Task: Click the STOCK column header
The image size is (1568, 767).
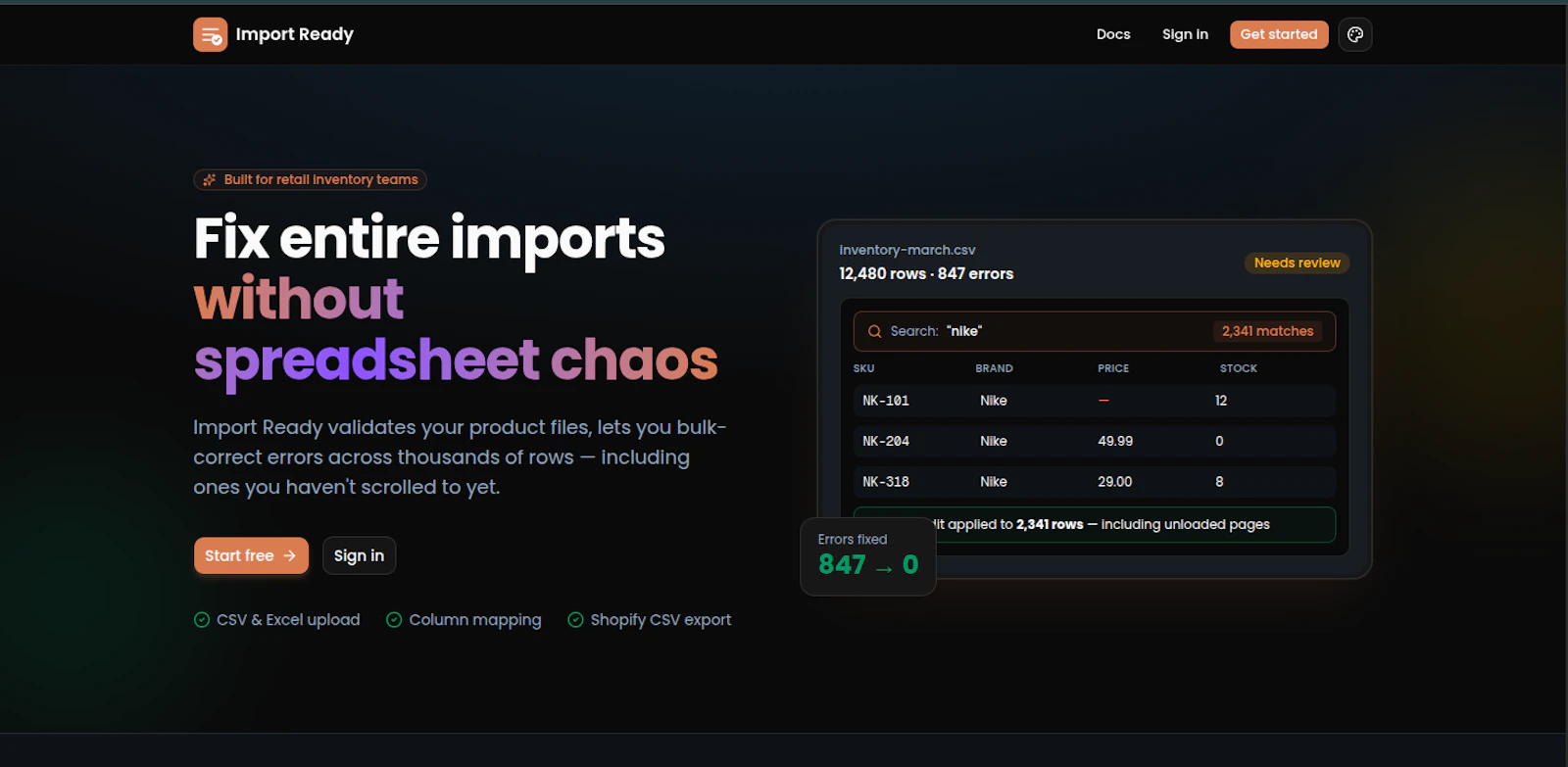Action: pyautogui.click(x=1238, y=368)
